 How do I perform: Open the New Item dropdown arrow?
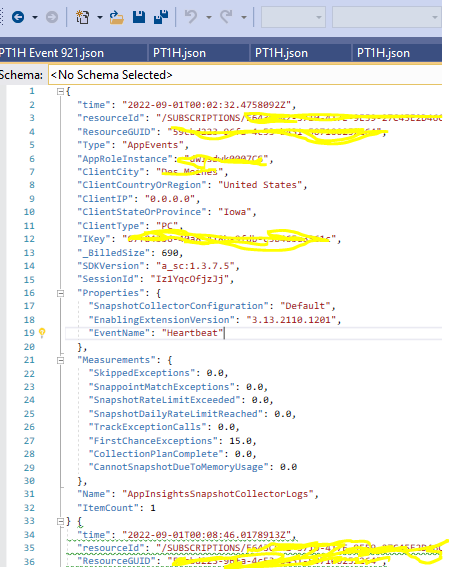(x=99, y=17)
